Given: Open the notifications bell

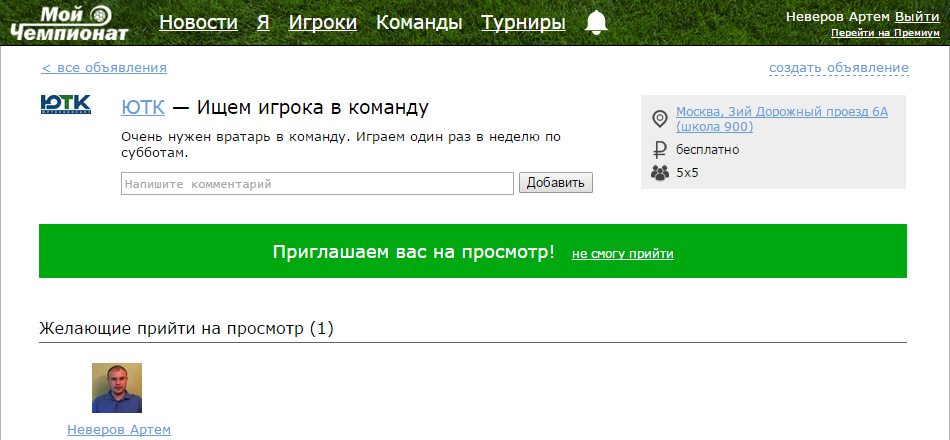Looking at the screenshot, I should [x=596, y=23].
